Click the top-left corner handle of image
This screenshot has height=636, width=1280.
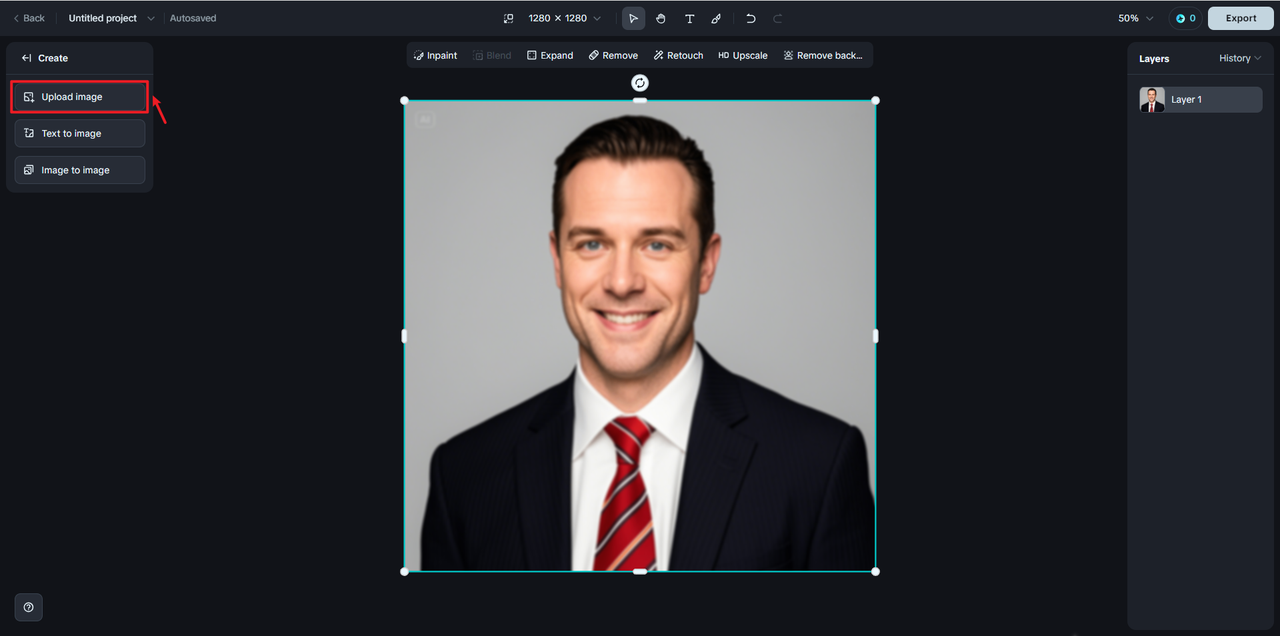click(404, 100)
